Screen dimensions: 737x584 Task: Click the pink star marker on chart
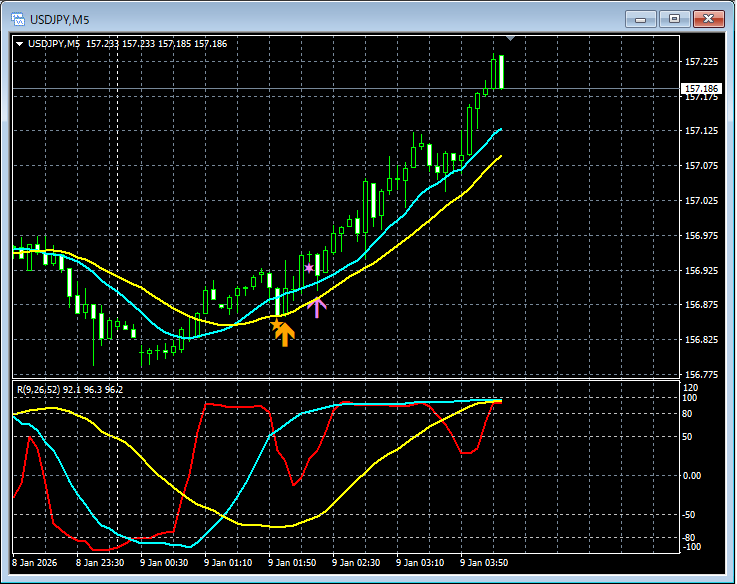(309, 268)
